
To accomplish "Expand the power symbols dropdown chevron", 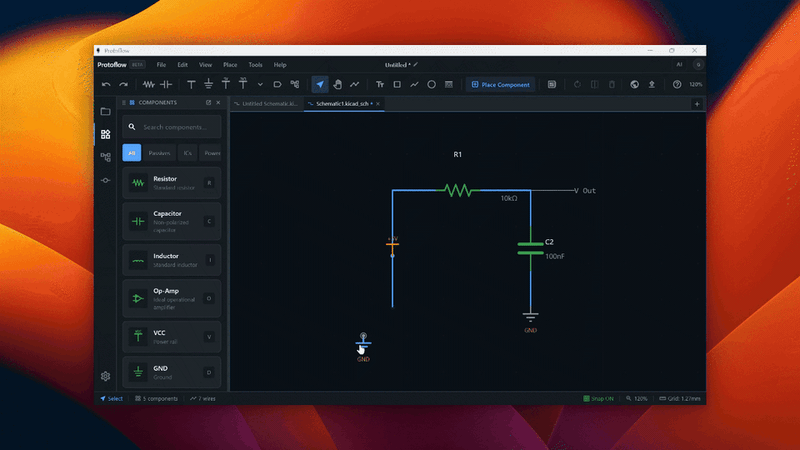I will pyautogui.click(x=260, y=85).
